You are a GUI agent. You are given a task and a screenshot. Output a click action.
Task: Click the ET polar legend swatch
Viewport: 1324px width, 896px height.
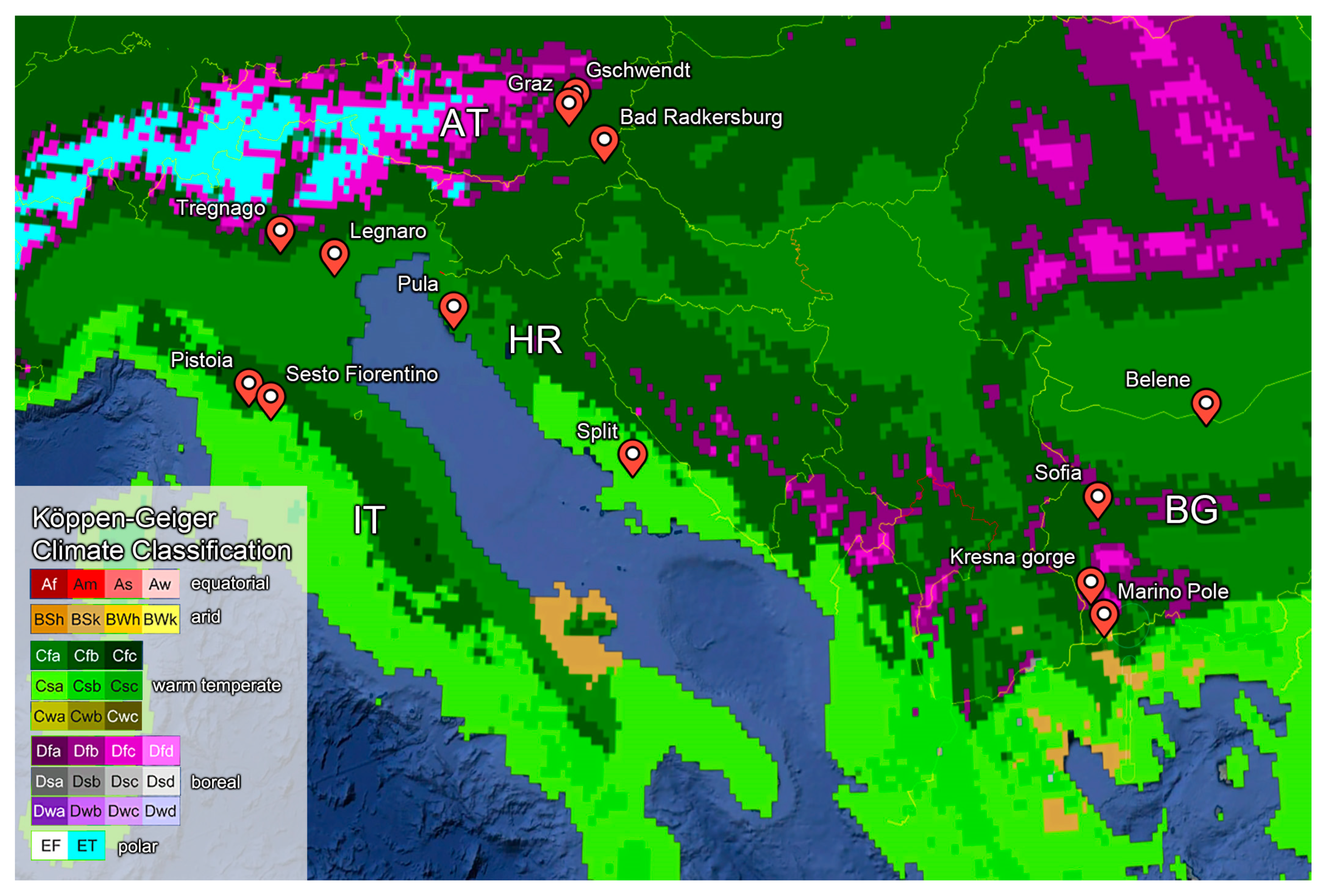click(x=86, y=845)
